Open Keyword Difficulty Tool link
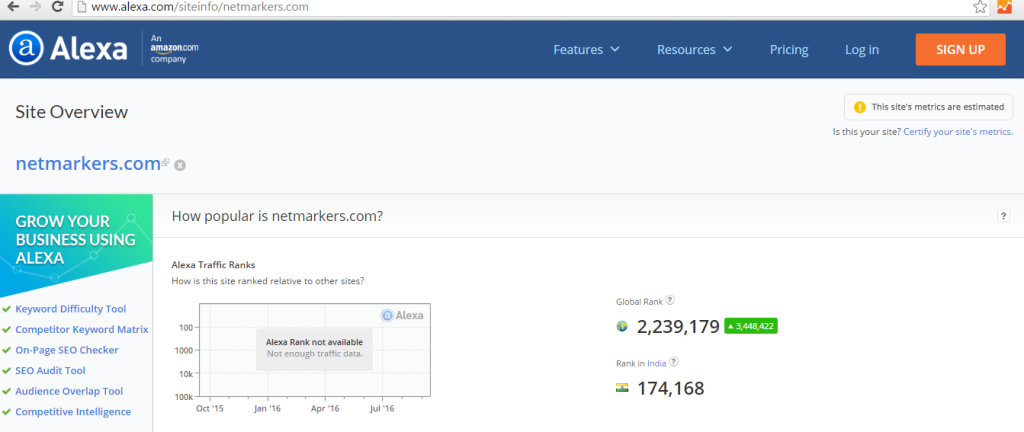 [71, 309]
